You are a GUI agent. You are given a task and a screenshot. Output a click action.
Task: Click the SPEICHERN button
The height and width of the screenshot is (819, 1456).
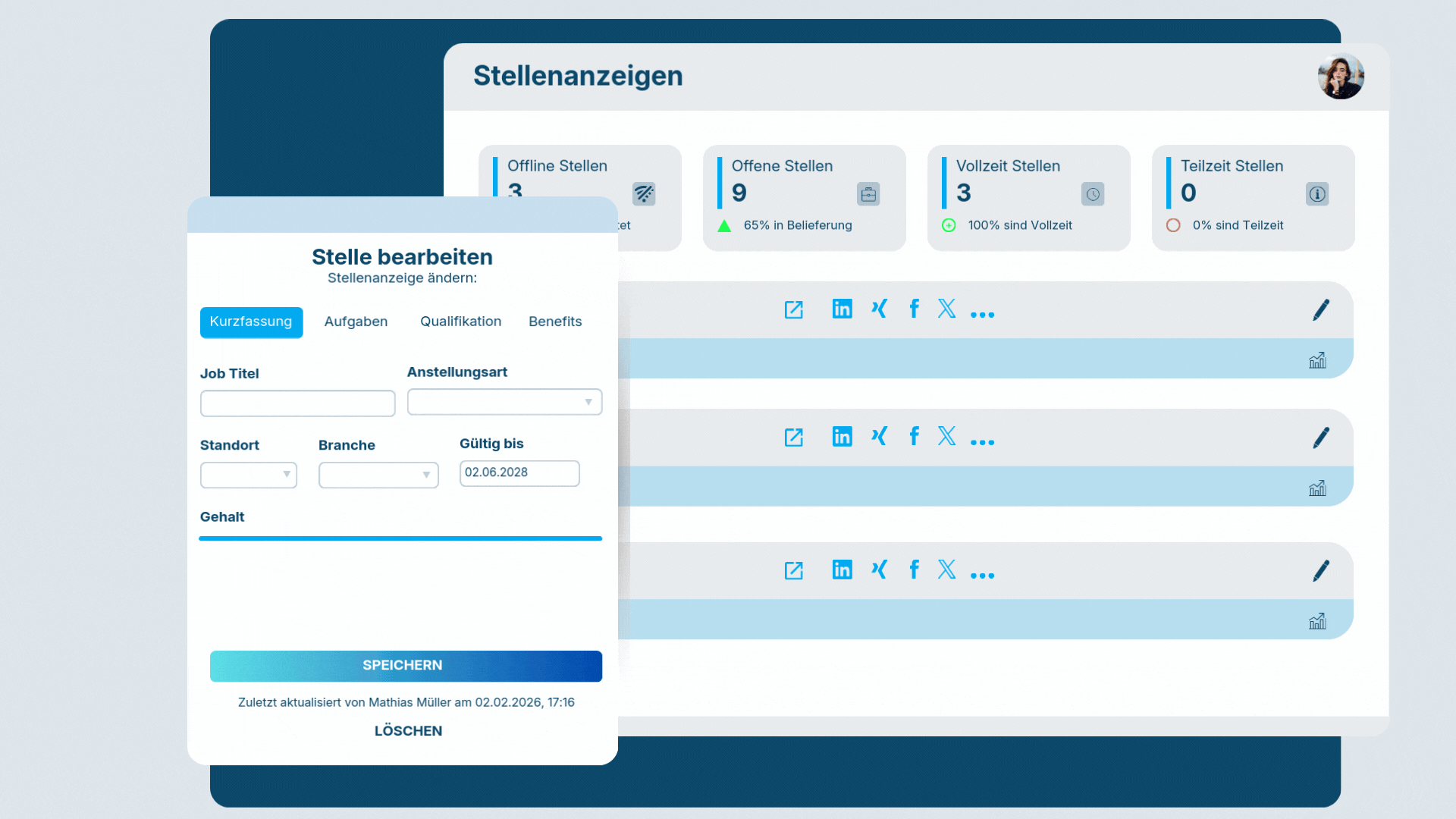point(406,666)
